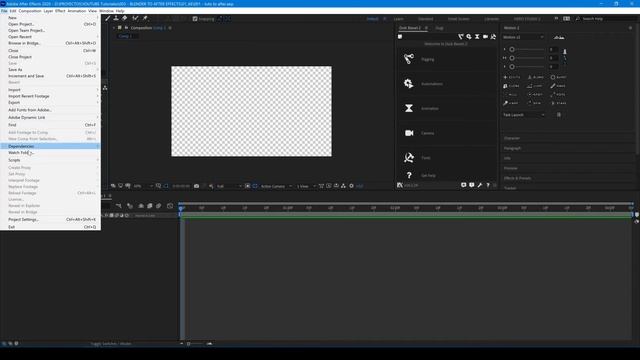Select the Roto Brush tool
The image size is (640, 360).
coord(135,18)
